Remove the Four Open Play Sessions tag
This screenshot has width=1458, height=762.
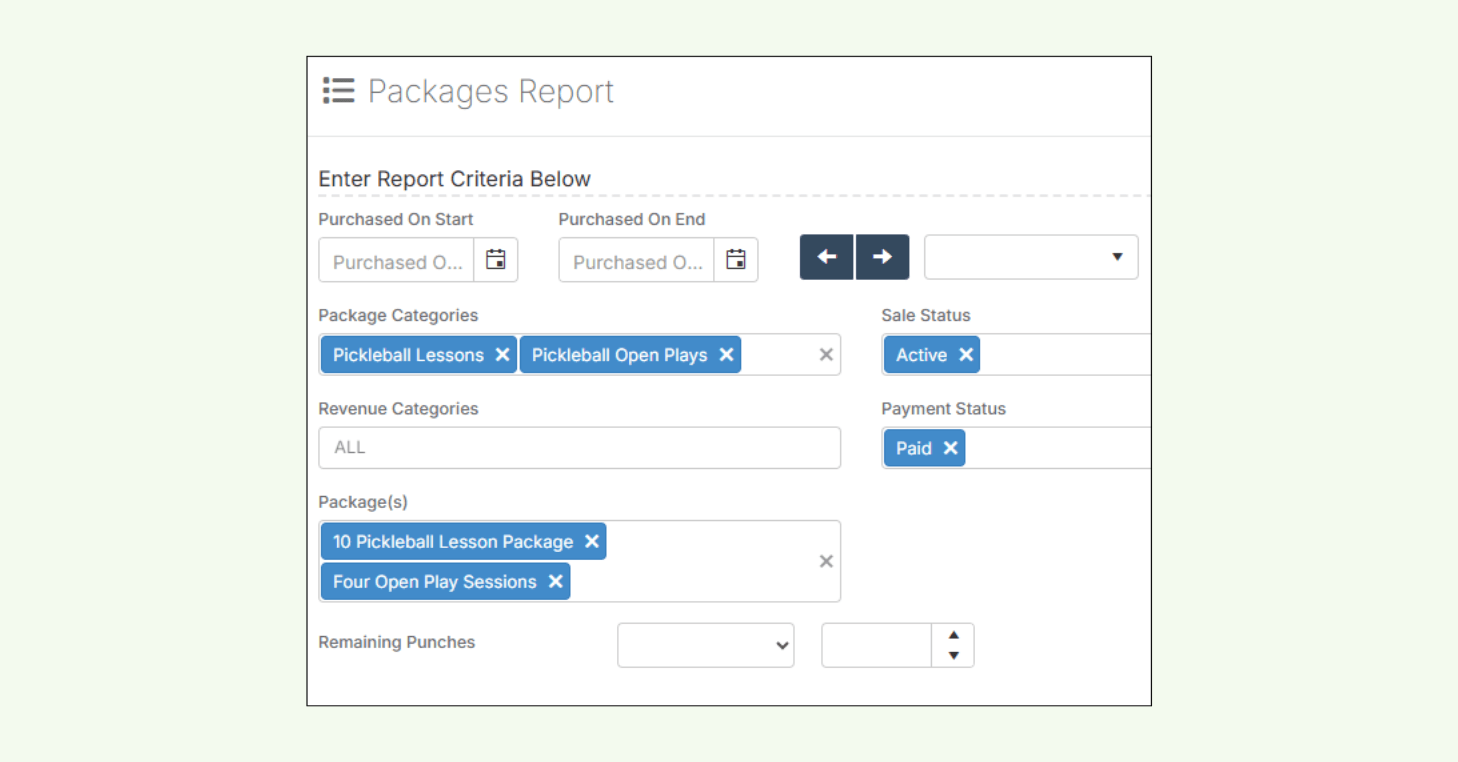557,581
